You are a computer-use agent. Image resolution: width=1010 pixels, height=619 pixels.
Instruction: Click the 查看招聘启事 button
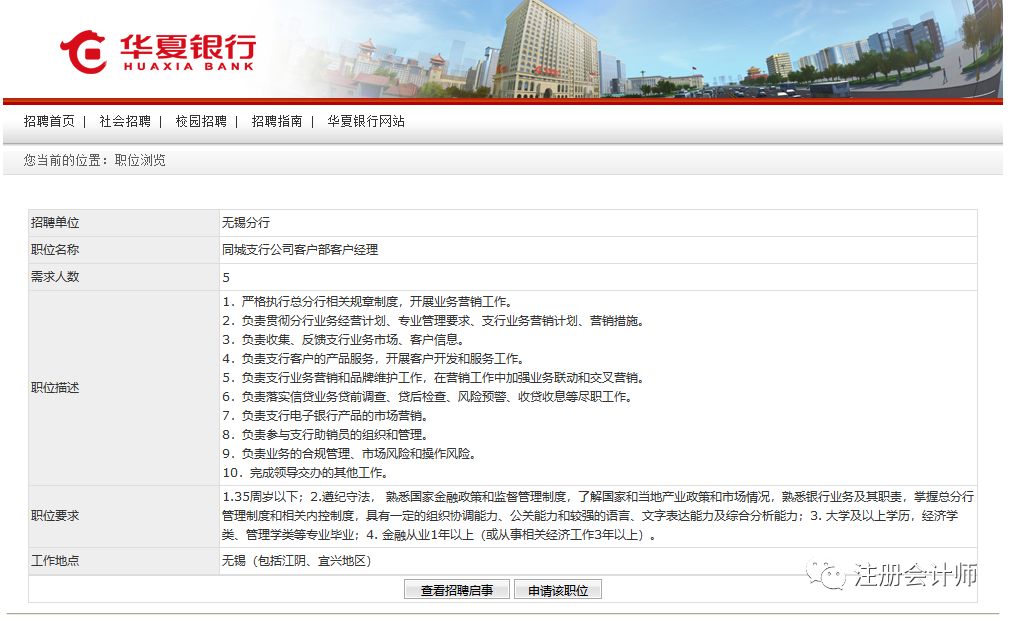tap(457, 590)
